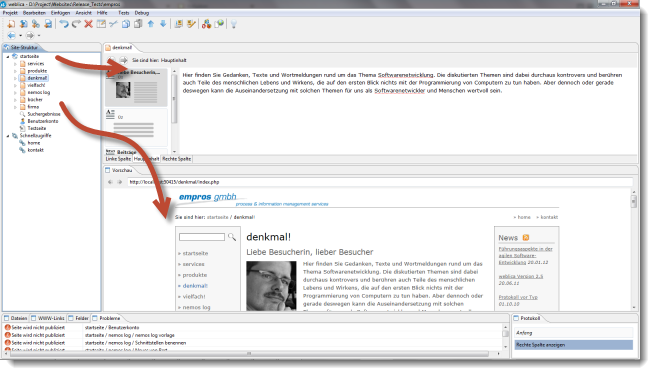Click forward arrow next to 'Sie sind hier: Hauptinhalt'
Viewport: 655px width, 375px height.
click(x=123, y=60)
